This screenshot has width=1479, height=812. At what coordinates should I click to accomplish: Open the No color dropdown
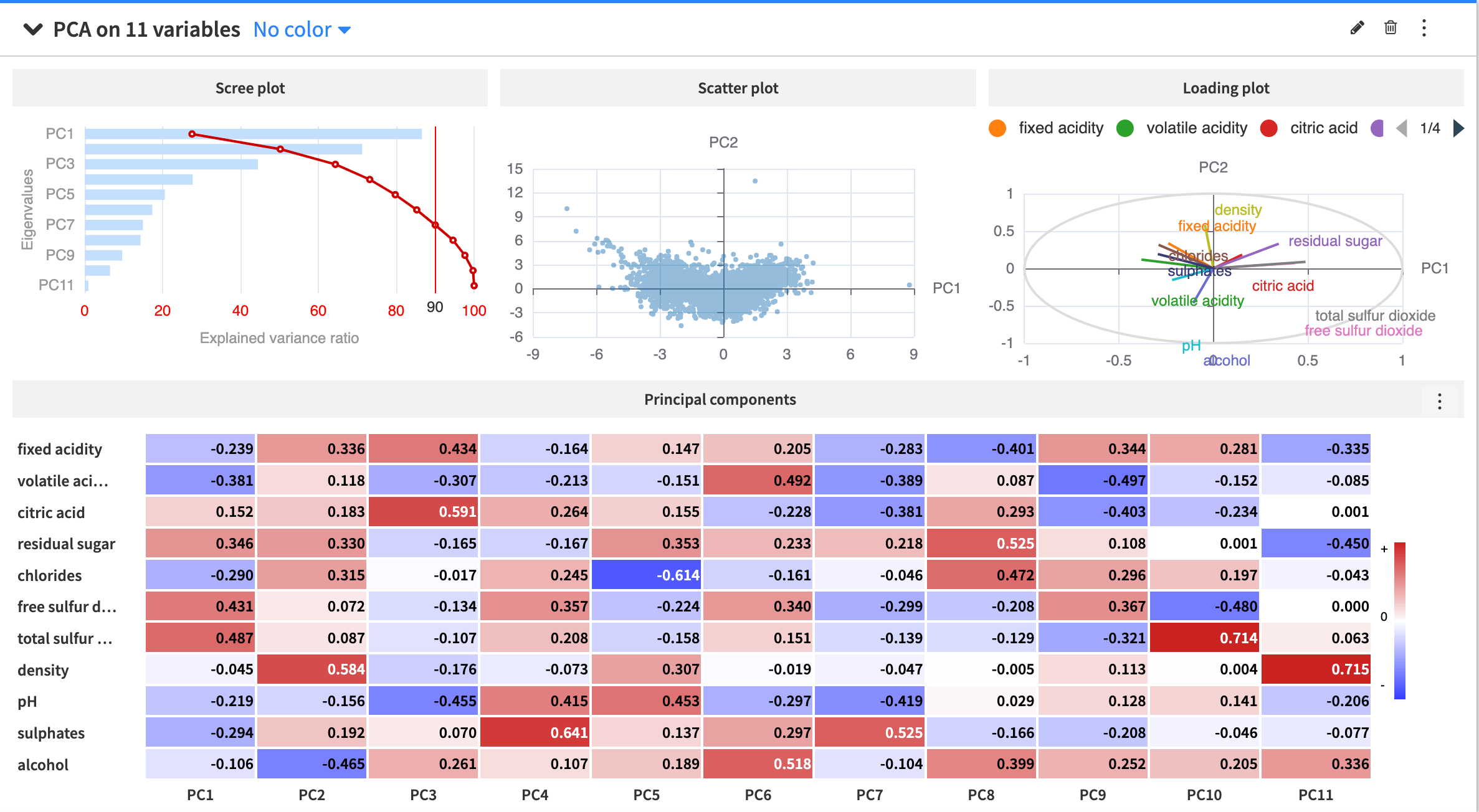pyautogui.click(x=301, y=29)
